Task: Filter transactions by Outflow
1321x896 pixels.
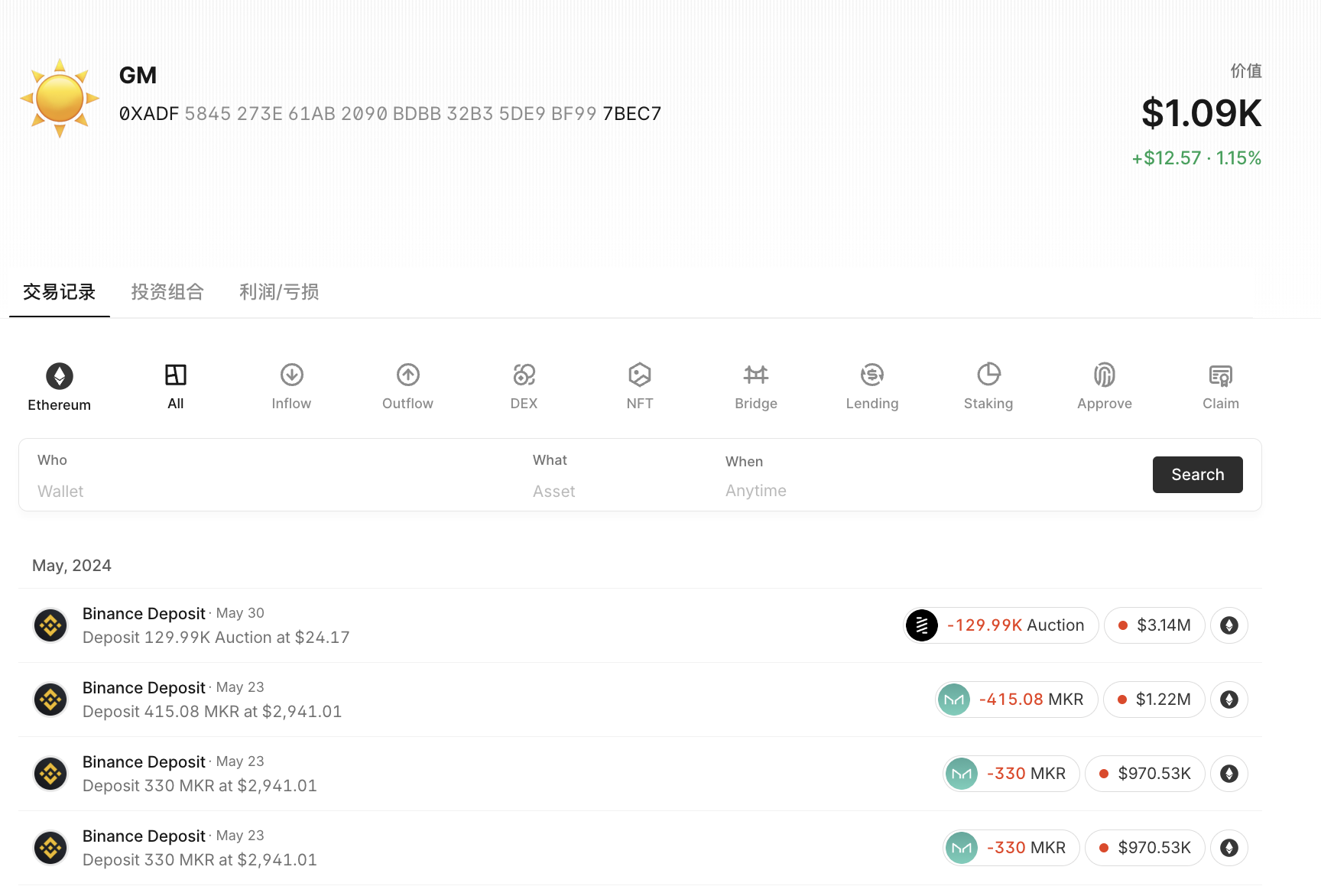Action: pos(407,387)
